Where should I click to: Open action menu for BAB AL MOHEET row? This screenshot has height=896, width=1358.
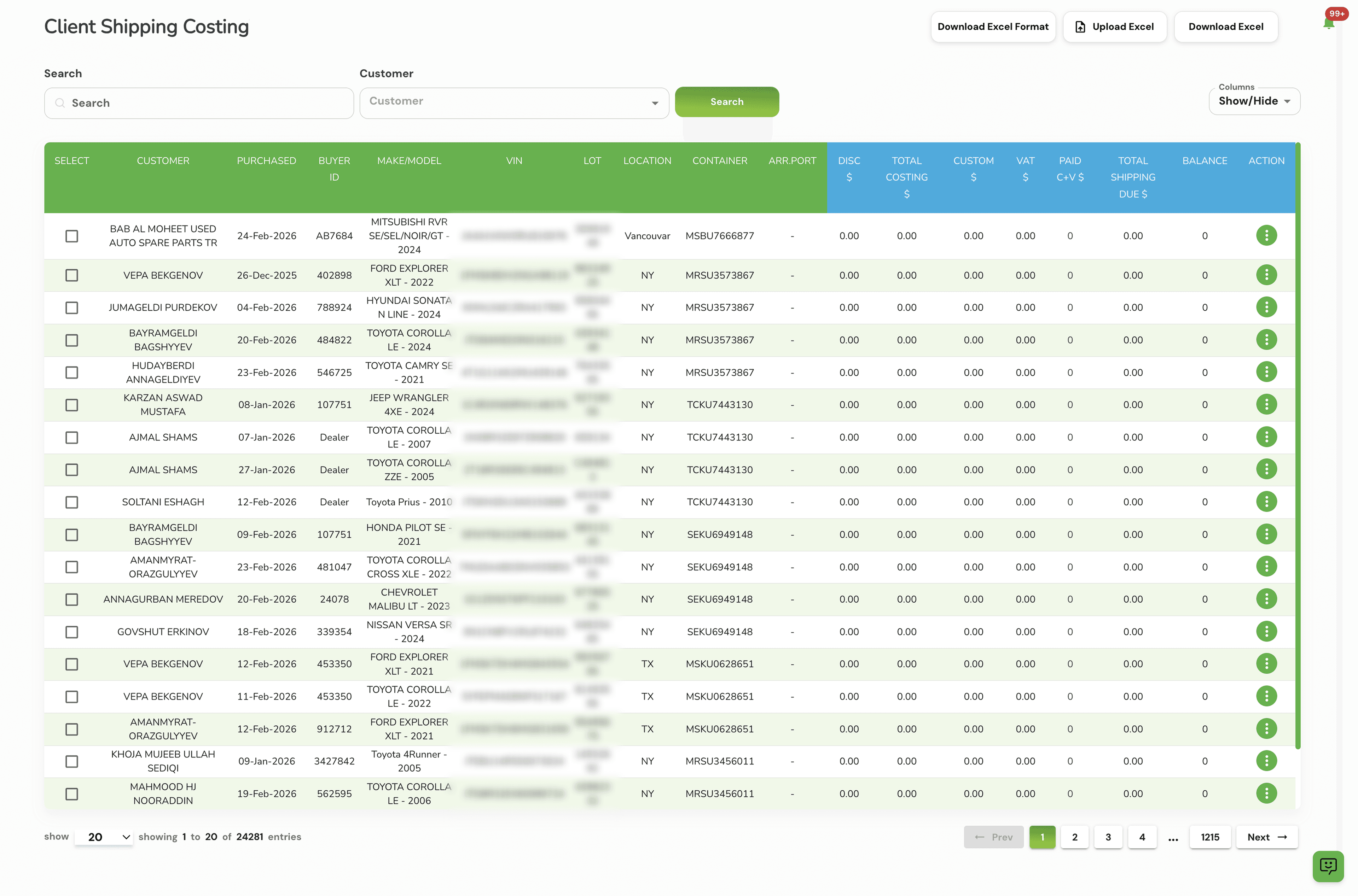tap(1266, 235)
